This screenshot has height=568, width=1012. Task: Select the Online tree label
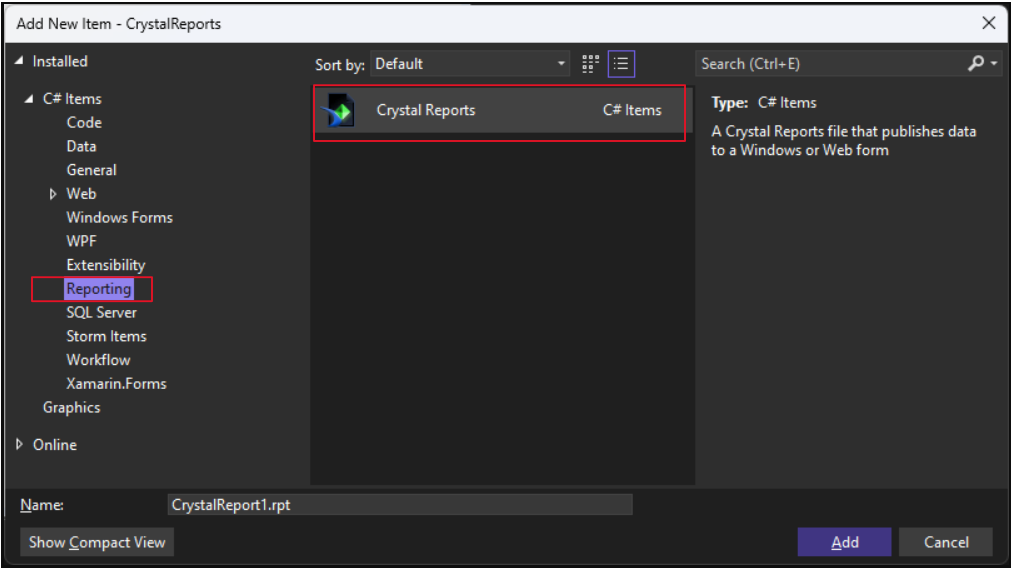[55, 445]
